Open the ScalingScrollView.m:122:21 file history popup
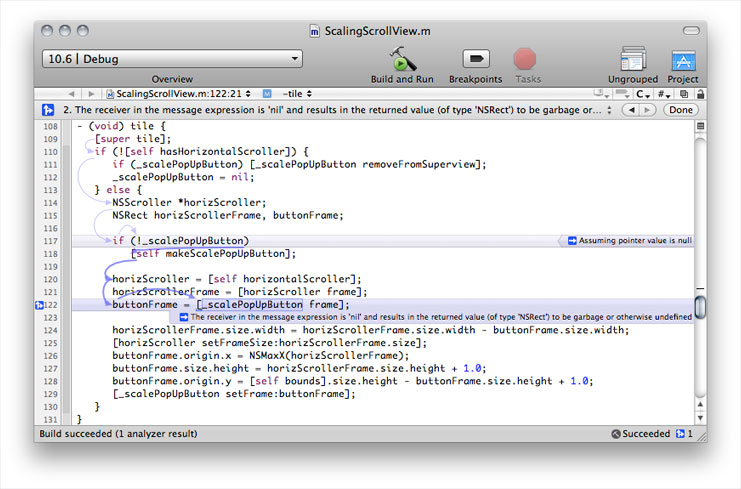Image resolution: width=741 pixels, height=489 pixels. point(183,92)
